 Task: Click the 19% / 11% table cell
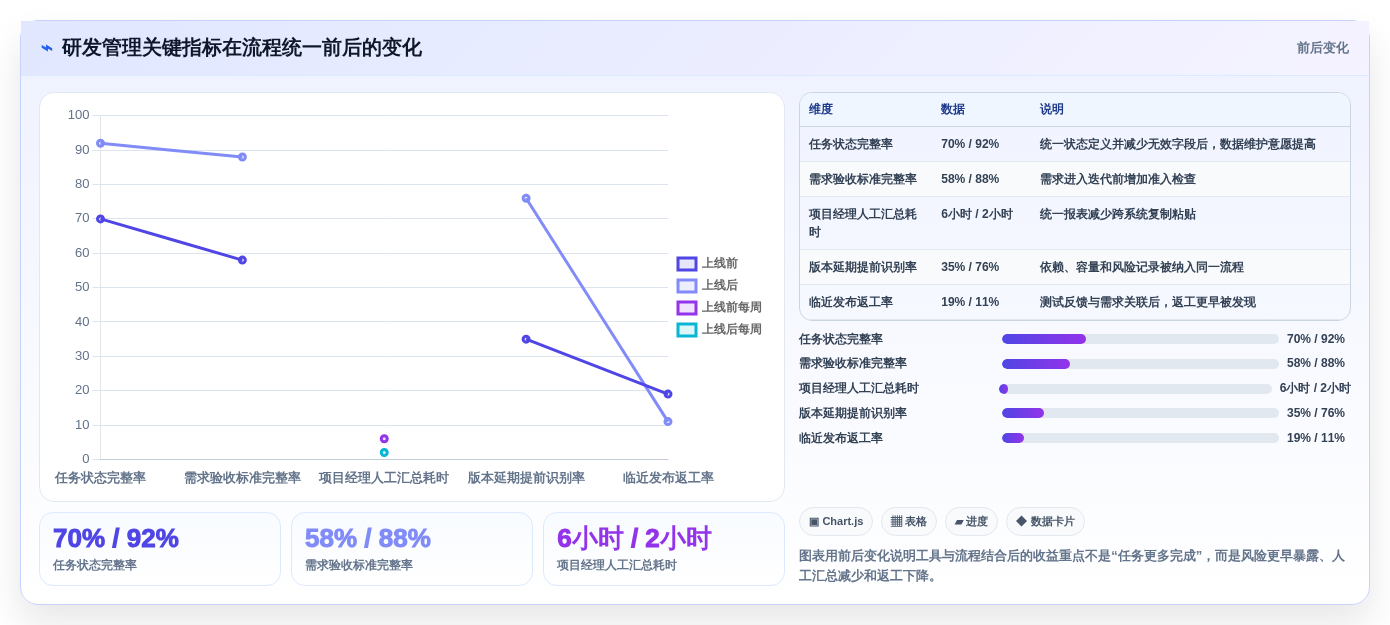coord(970,302)
